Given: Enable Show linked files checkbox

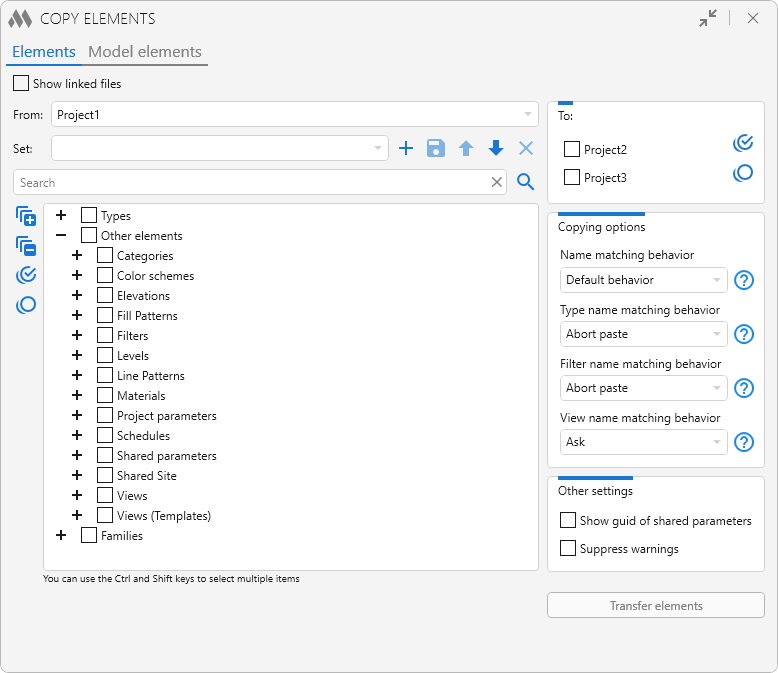Looking at the screenshot, I should (x=21, y=84).
